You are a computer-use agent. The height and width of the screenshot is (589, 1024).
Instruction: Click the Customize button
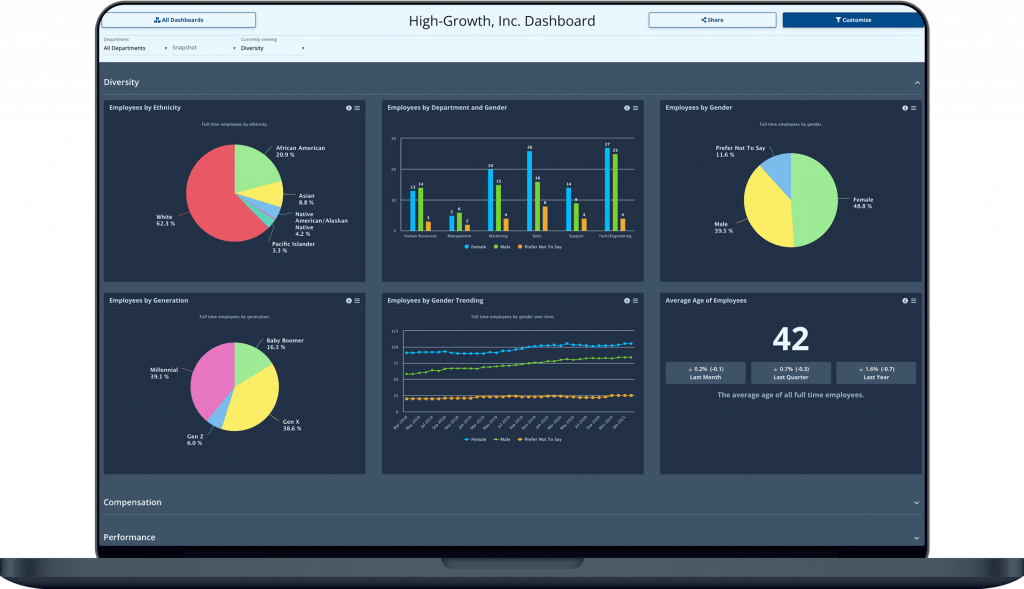(853, 20)
